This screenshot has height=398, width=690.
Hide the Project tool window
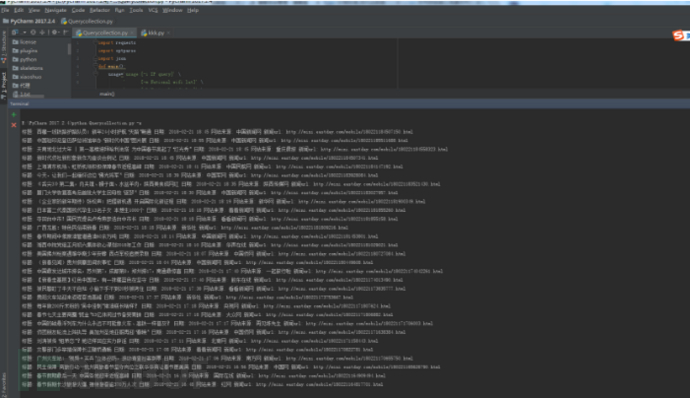(65, 32)
